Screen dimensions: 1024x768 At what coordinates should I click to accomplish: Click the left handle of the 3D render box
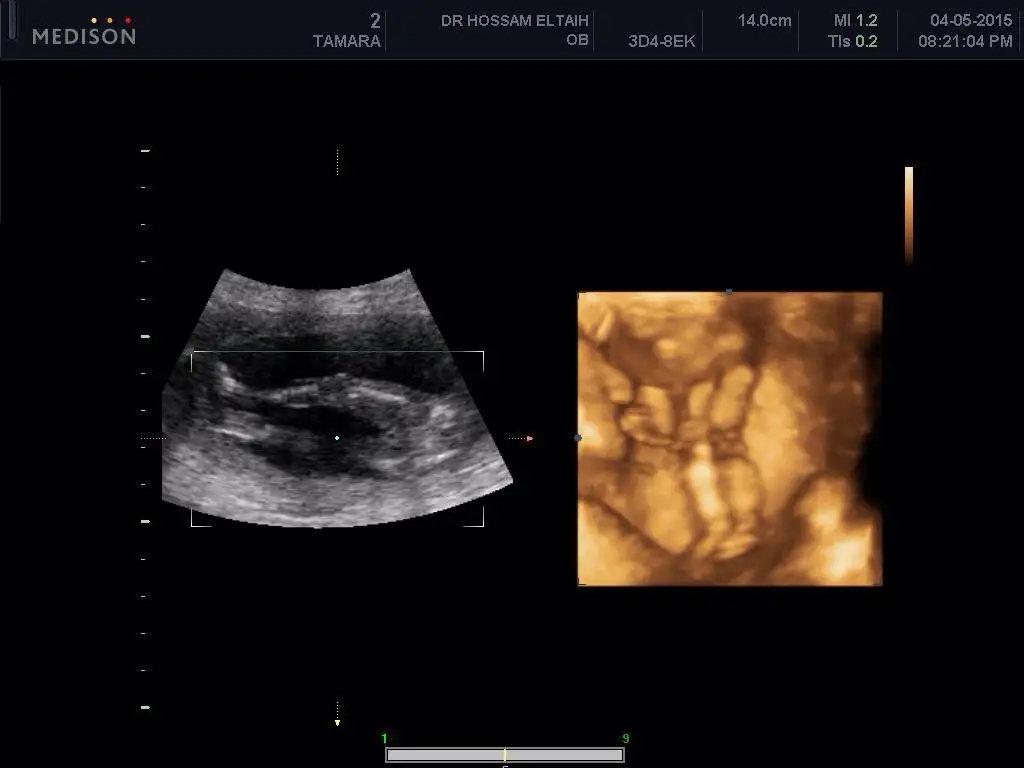point(578,438)
